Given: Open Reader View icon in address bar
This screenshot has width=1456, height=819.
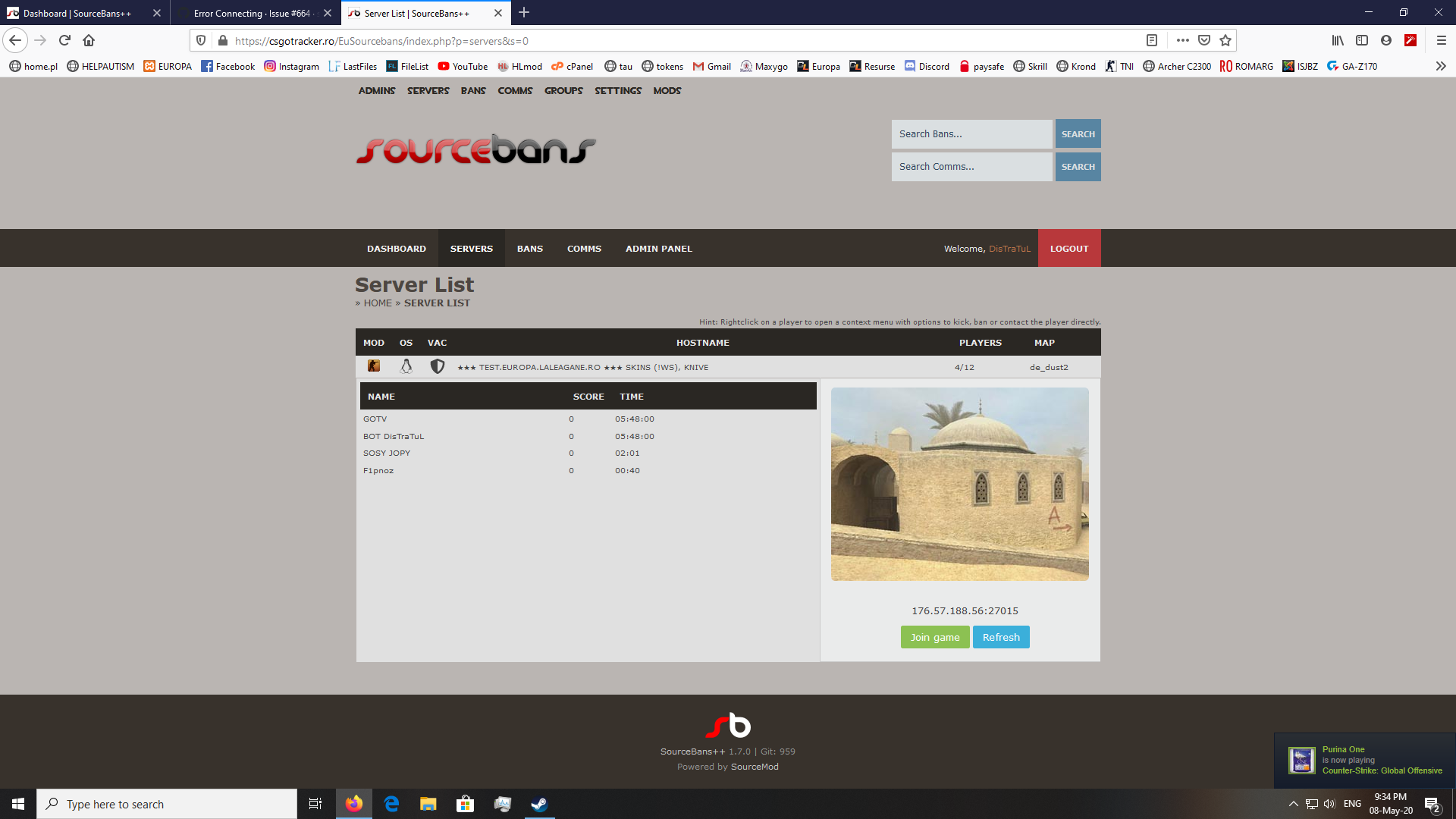Looking at the screenshot, I should coord(1151,41).
